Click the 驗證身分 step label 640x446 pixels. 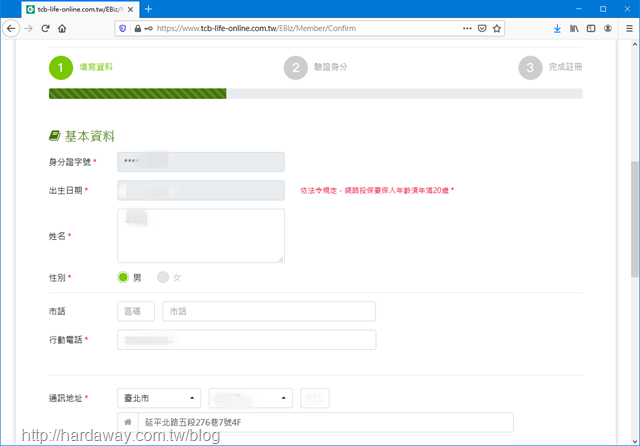331,67
